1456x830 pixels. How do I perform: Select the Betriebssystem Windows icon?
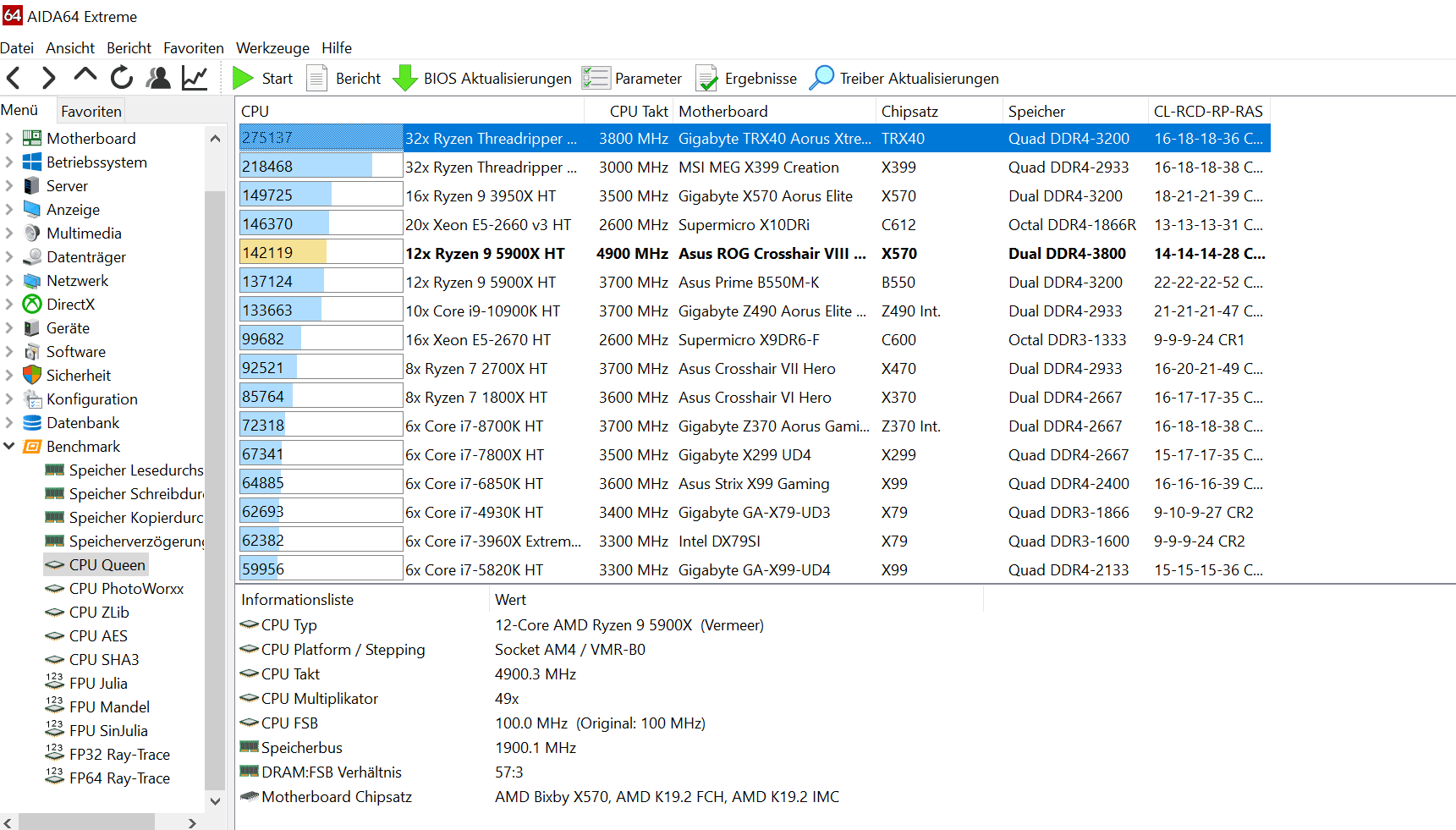[x=32, y=162]
